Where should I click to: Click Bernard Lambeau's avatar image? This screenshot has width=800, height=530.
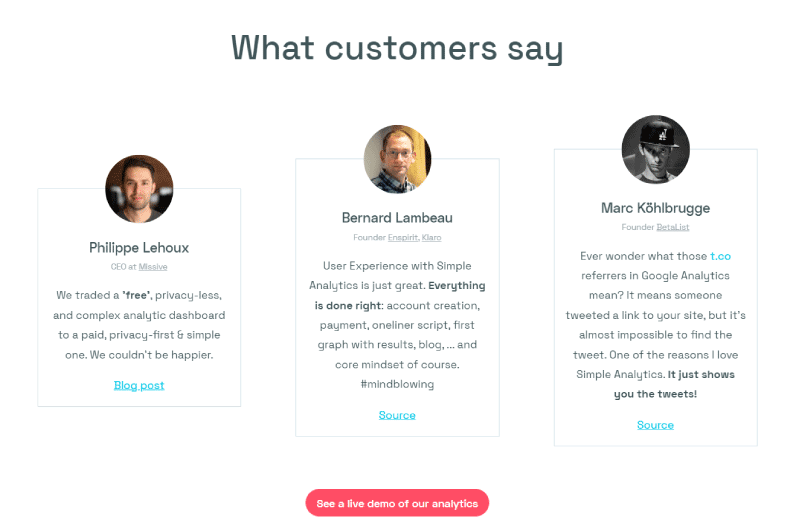coord(397,159)
